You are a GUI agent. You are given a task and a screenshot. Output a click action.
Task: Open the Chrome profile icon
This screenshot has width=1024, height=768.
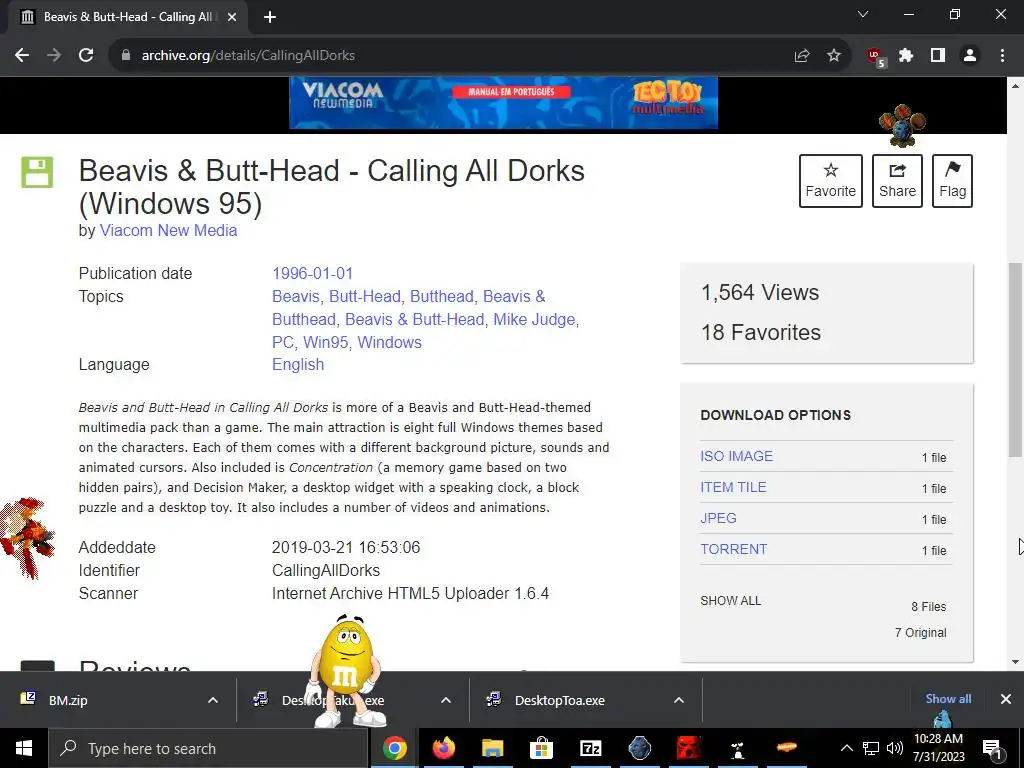point(970,56)
